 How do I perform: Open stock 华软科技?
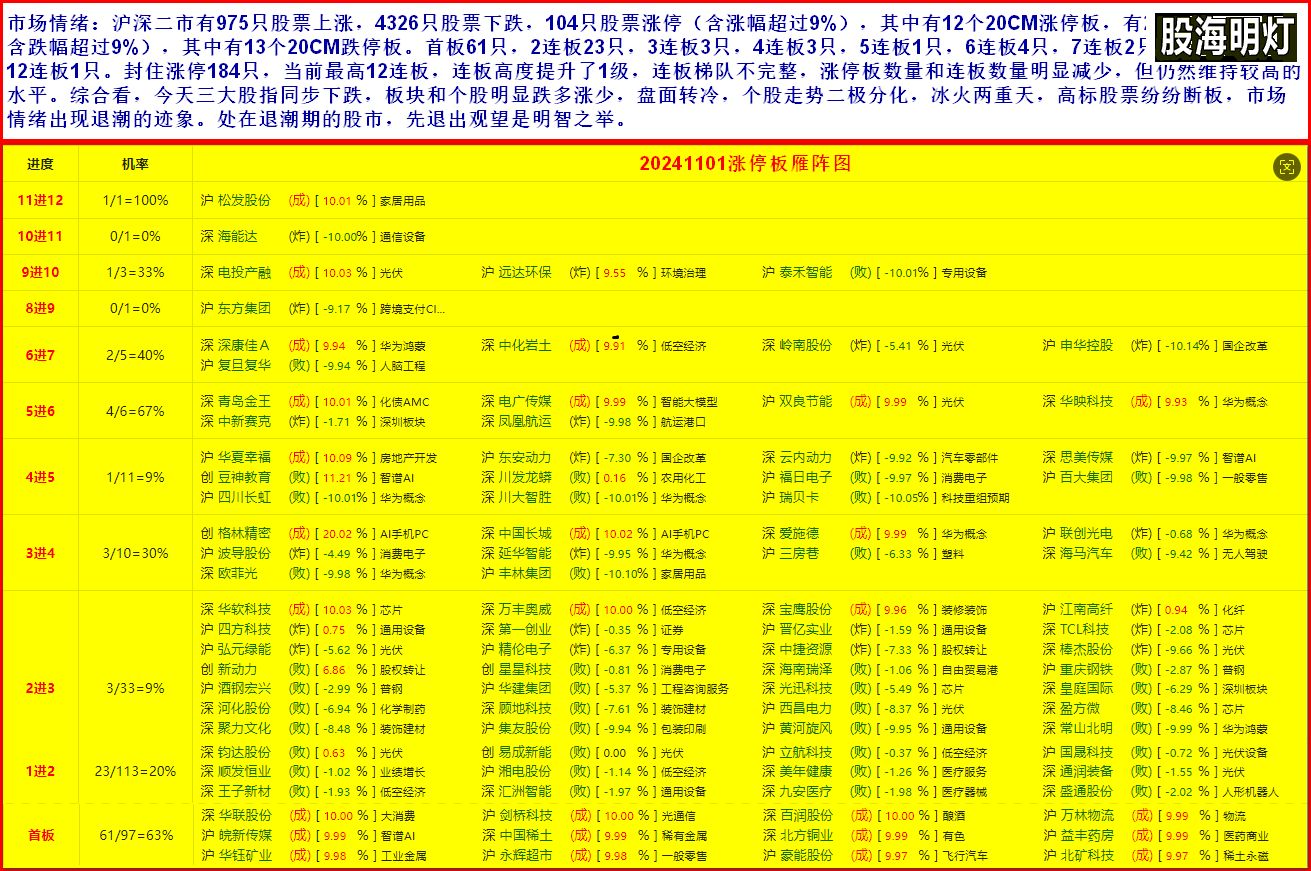pos(244,609)
